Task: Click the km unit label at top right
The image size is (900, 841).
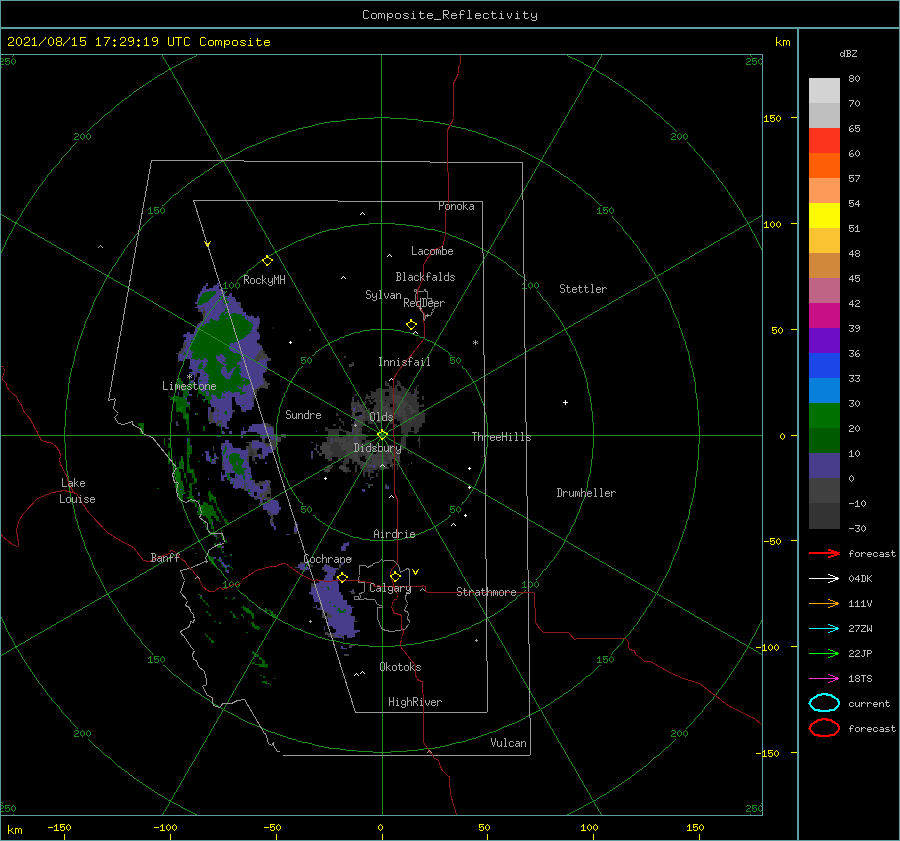Action: [x=782, y=42]
